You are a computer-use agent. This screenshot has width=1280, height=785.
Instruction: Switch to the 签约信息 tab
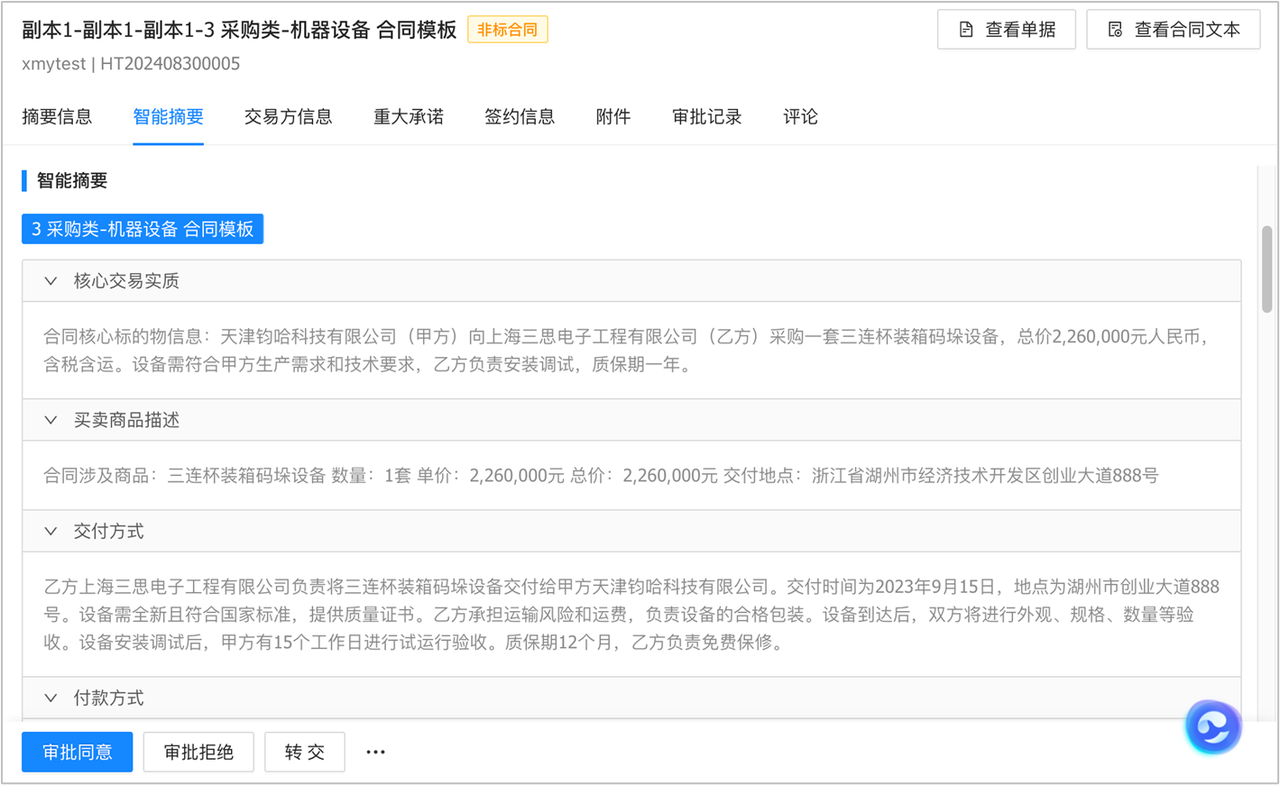coord(519,117)
